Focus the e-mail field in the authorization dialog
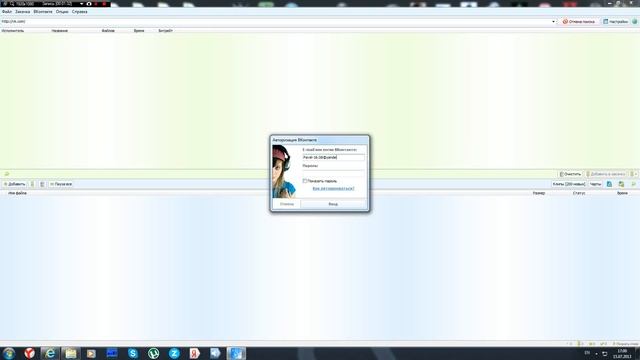640x360 pixels. (x=333, y=157)
